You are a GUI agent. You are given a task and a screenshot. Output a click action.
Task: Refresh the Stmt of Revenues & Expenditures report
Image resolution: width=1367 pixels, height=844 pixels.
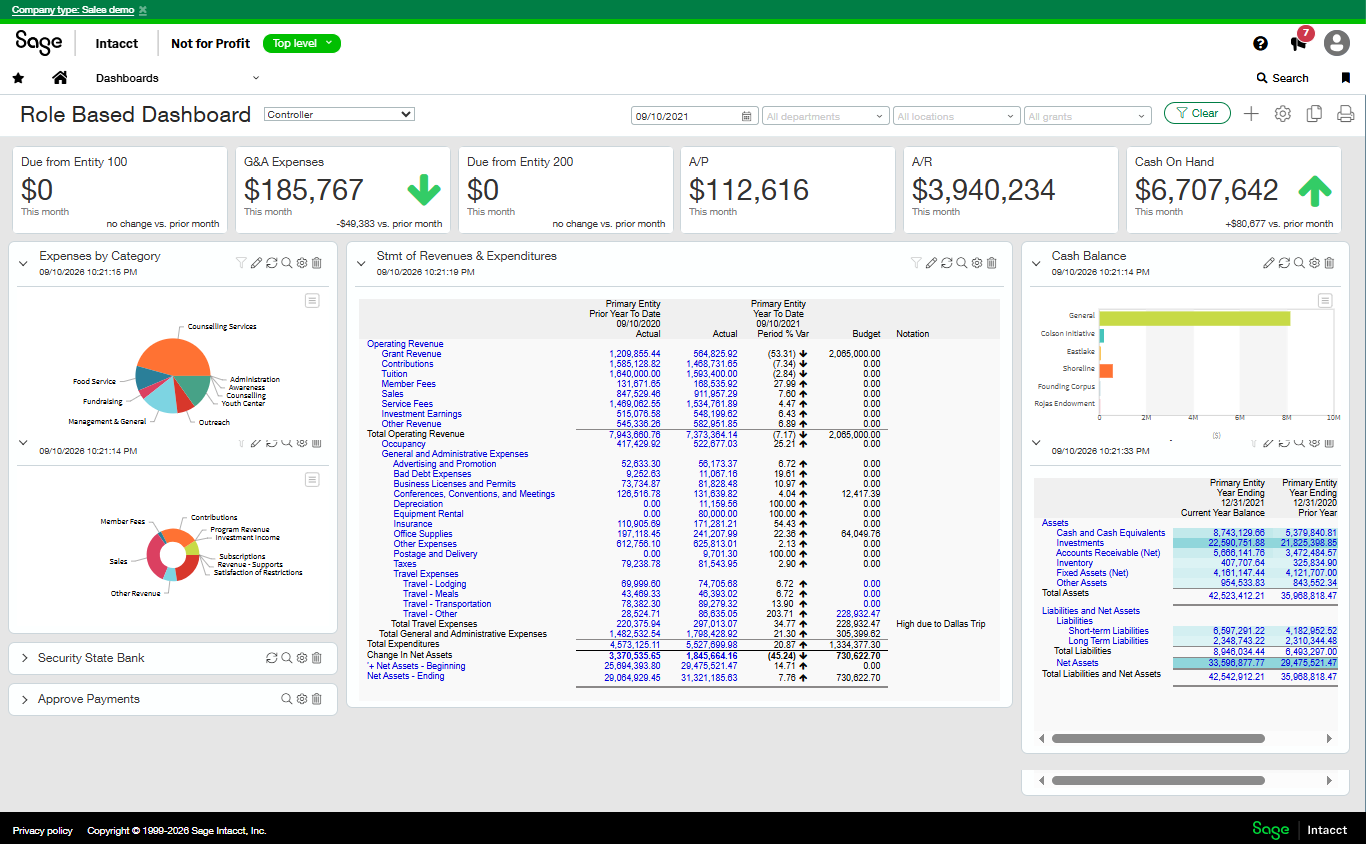[x=946, y=263]
